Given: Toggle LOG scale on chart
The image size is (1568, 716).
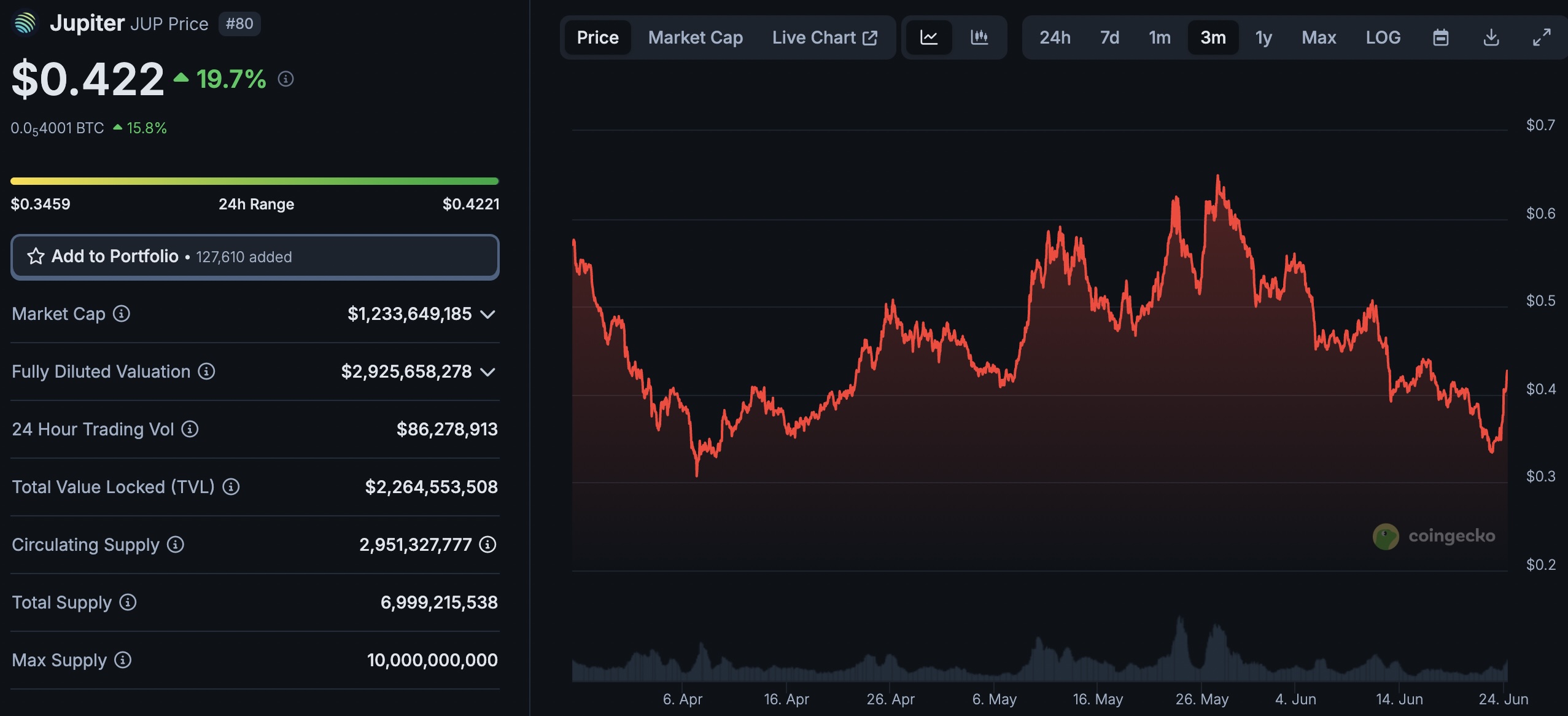Looking at the screenshot, I should pyautogui.click(x=1383, y=37).
